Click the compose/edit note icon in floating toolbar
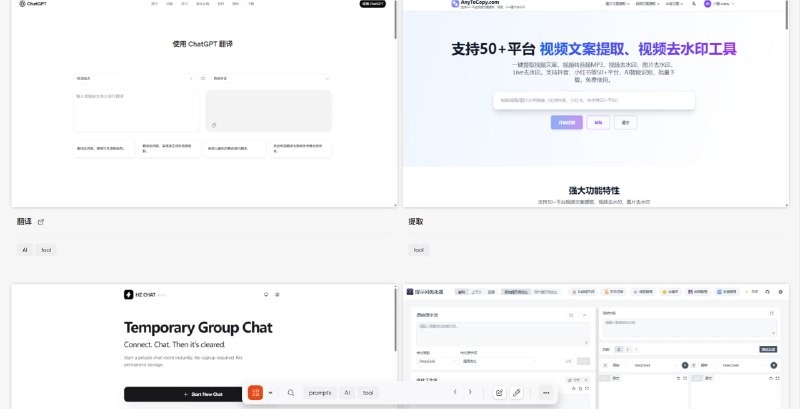The width and height of the screenshot is (800, 409). [x=499, y=393]
